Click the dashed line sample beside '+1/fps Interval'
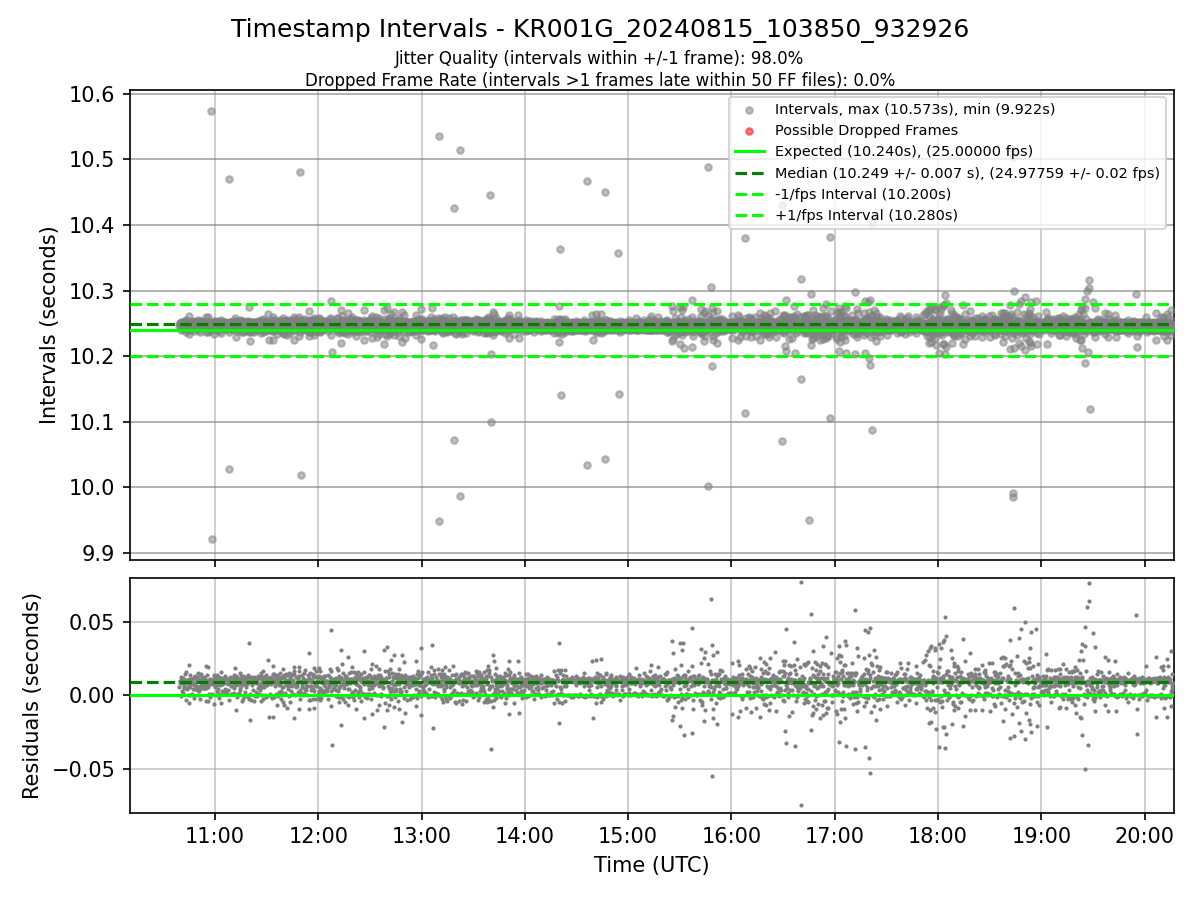 (x=751, y=215)
